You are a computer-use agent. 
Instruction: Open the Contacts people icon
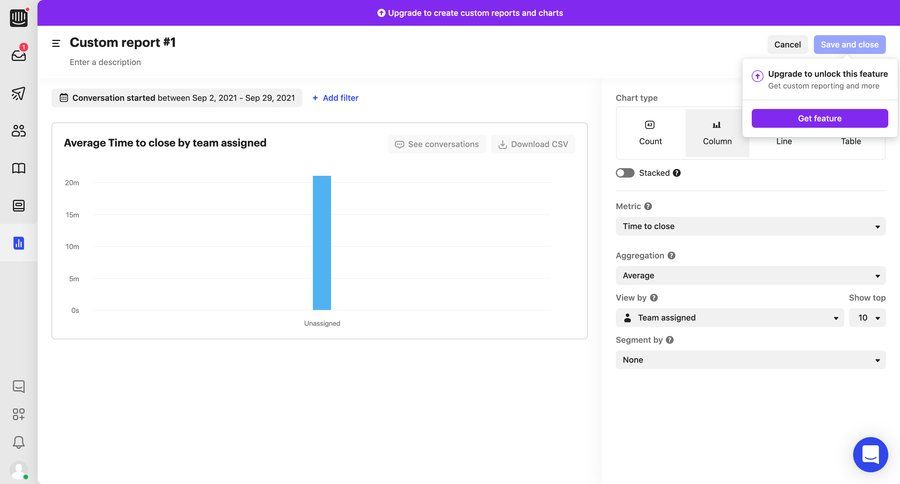18,131
